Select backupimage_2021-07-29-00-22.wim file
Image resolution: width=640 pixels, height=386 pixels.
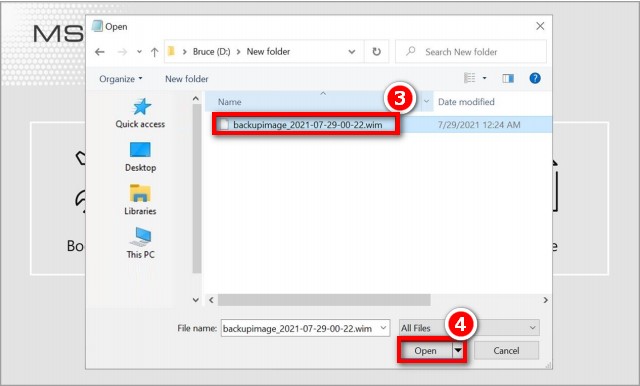coord(307,125)
